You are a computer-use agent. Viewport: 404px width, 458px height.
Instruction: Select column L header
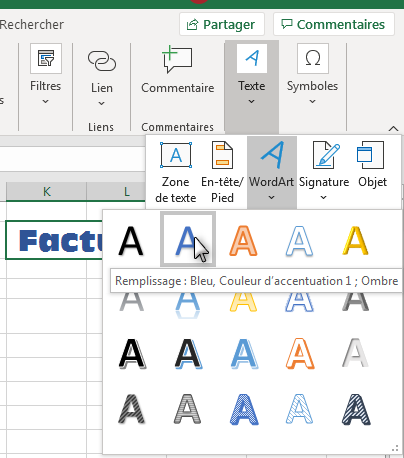(x=127, y=192)
